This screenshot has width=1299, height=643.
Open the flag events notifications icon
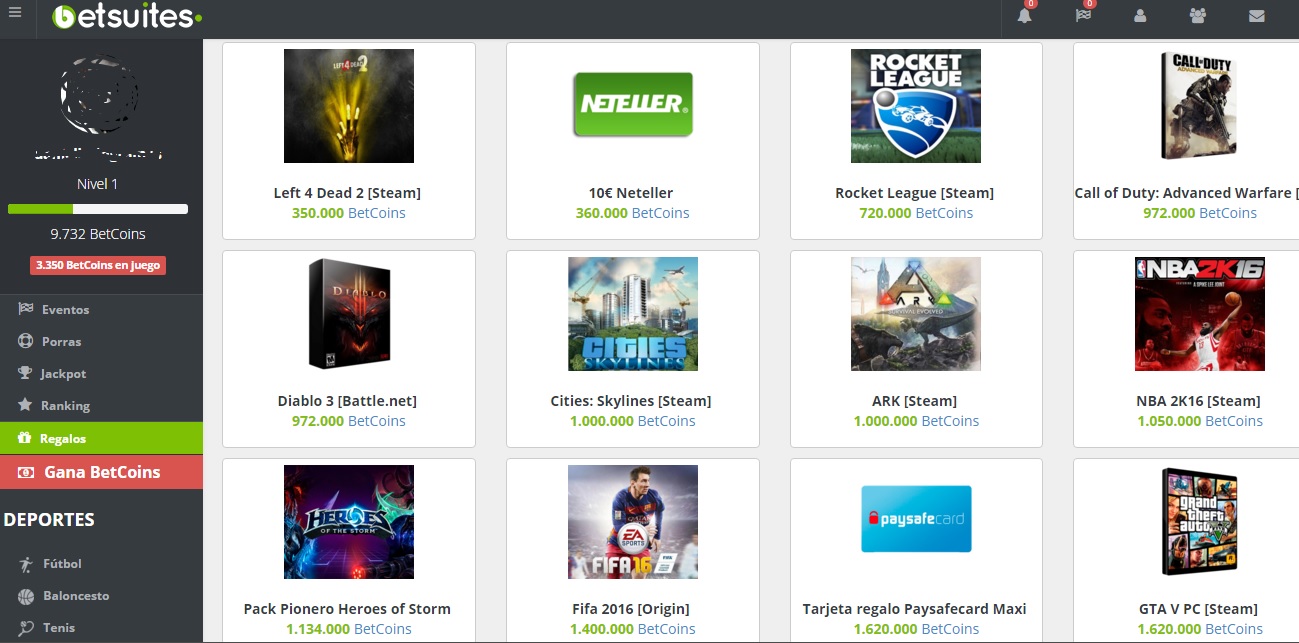(1083, 16)
